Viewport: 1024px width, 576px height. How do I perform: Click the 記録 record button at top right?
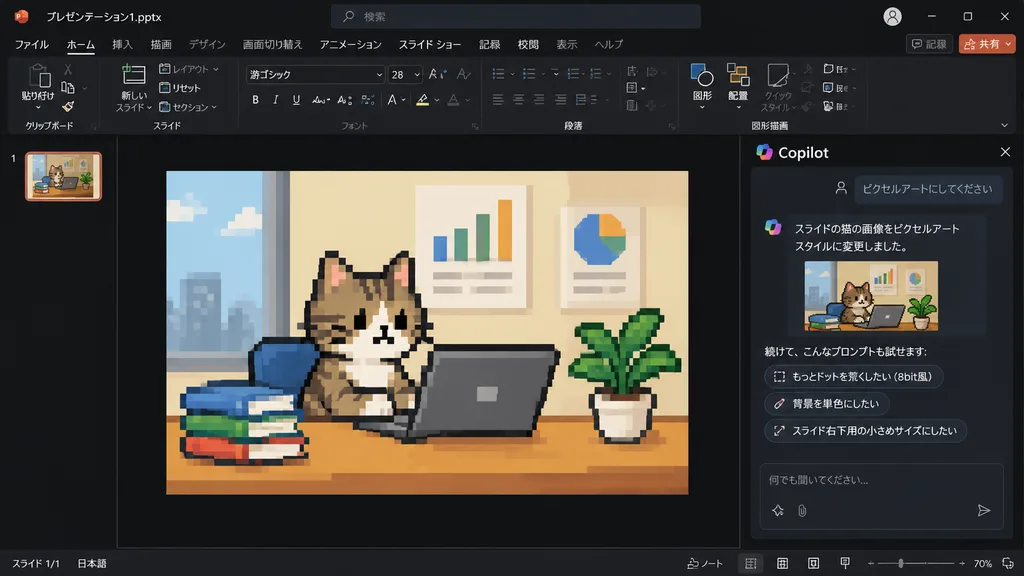(929, 44)
